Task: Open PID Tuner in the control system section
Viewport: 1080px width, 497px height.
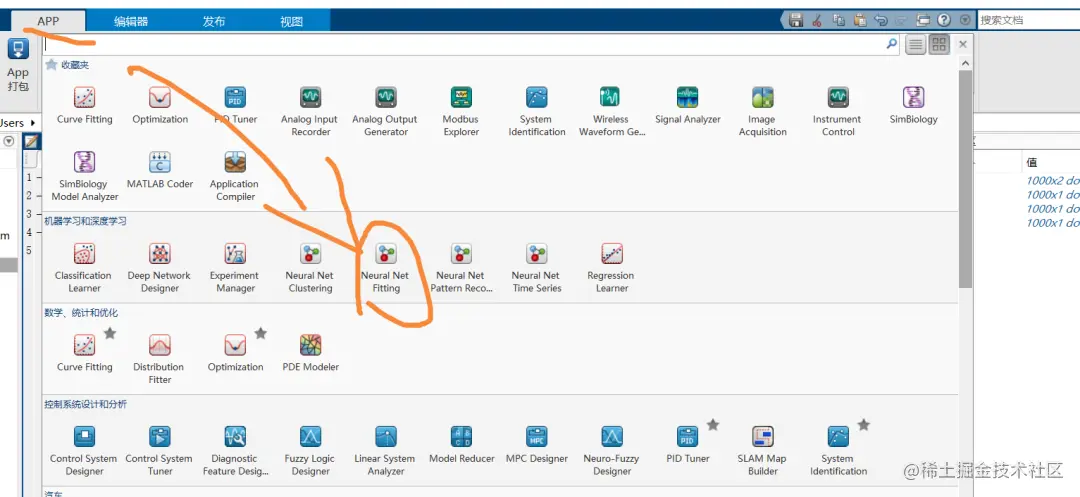Action: [687, 445]
